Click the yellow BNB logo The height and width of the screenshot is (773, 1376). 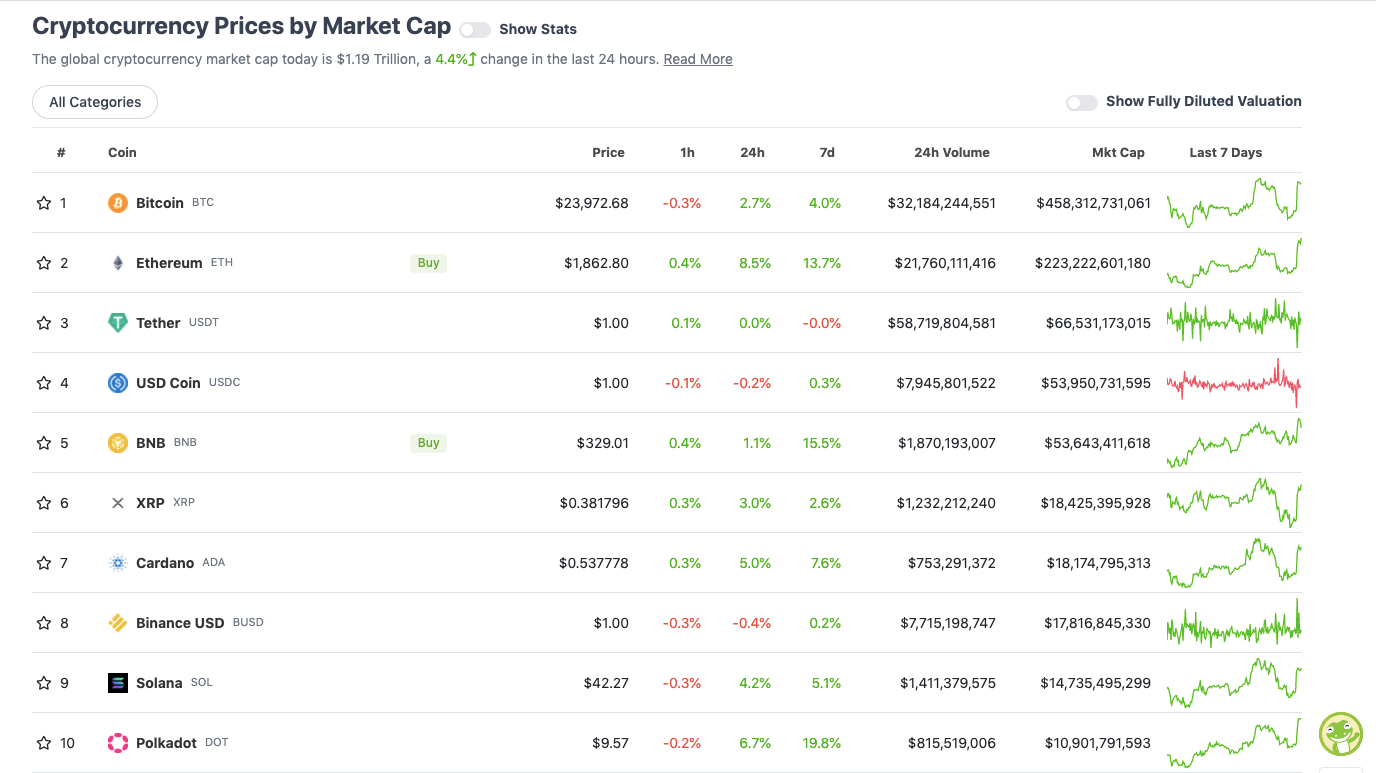pyautogui.click(x=118, y=443)
